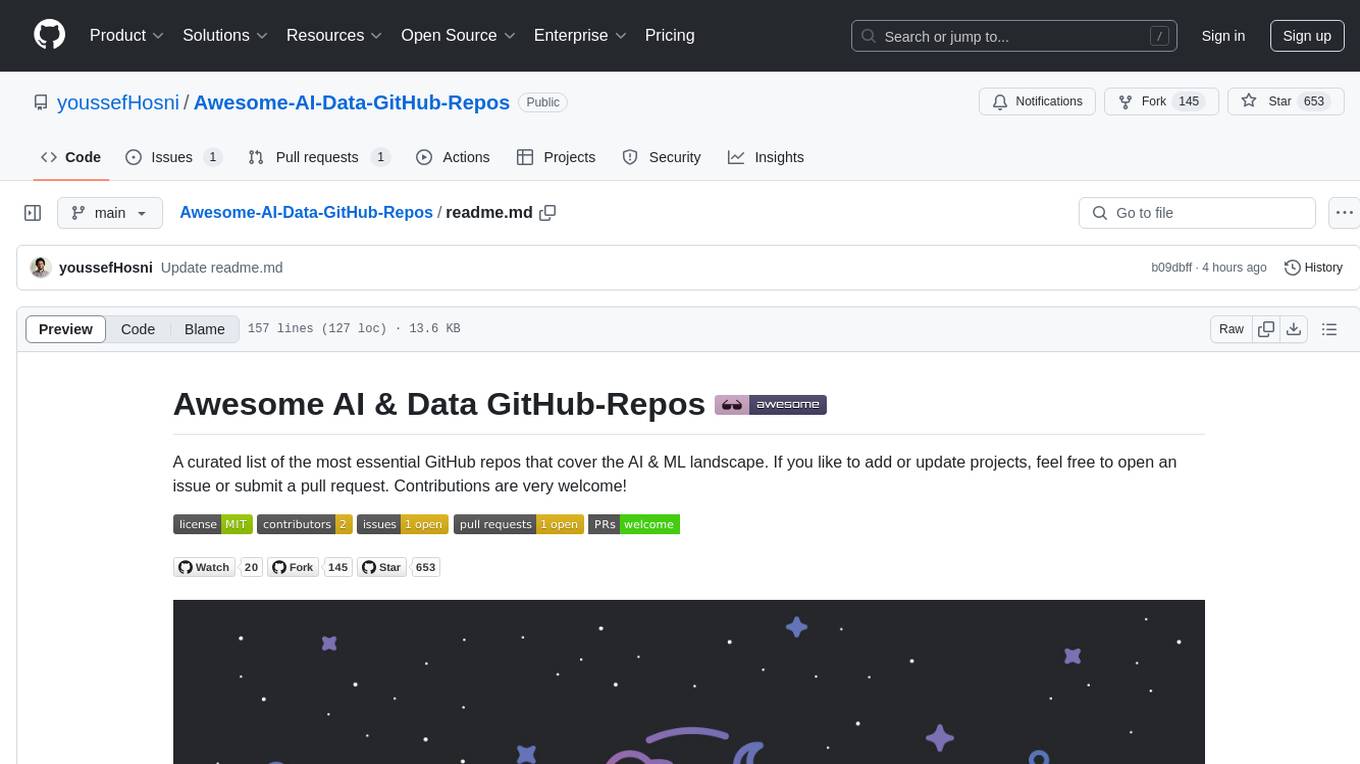Expand the Enterprise menu
Image resolution: width=1360 pixels, height=764 pixels.
click(x=580, y=35)
